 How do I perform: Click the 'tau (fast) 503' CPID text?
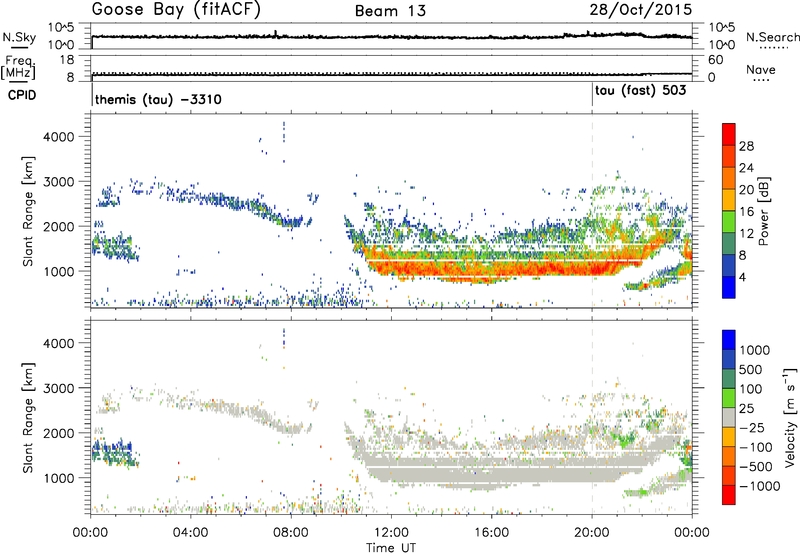click(x=641, y=91)
